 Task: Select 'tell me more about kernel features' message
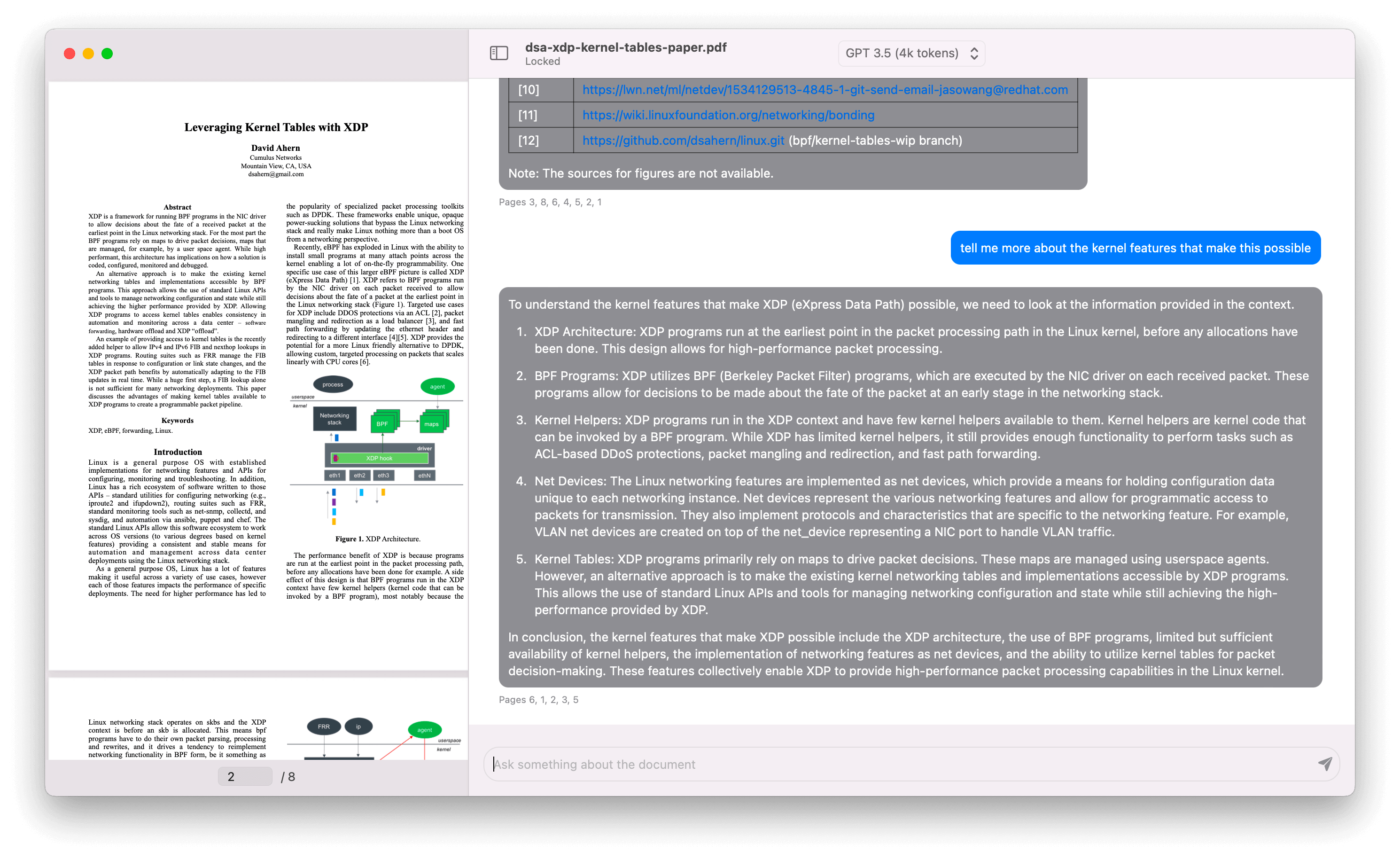[x=1134, y=248]
